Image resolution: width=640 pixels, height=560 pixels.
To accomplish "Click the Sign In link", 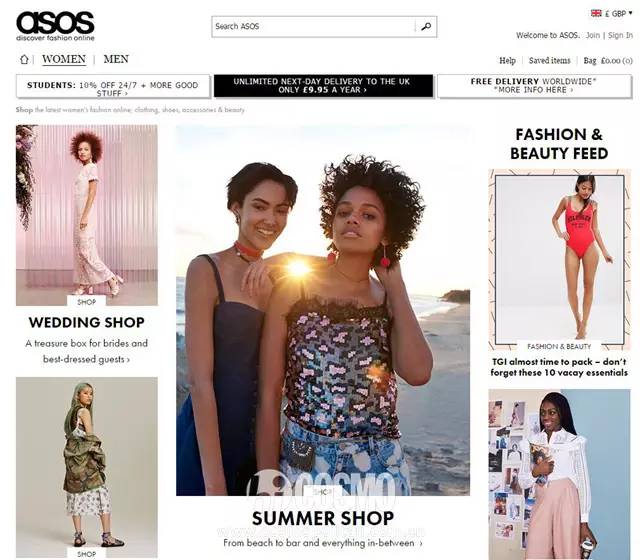I will (620, 35).
